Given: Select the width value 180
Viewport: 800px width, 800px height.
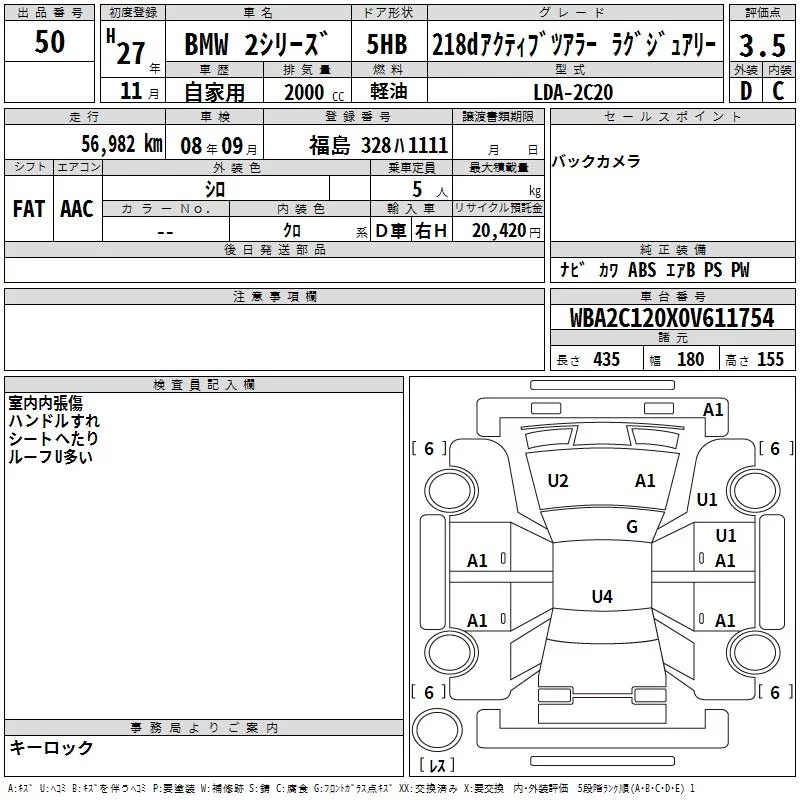Looking at the screenshot, I should pos(690,360).
